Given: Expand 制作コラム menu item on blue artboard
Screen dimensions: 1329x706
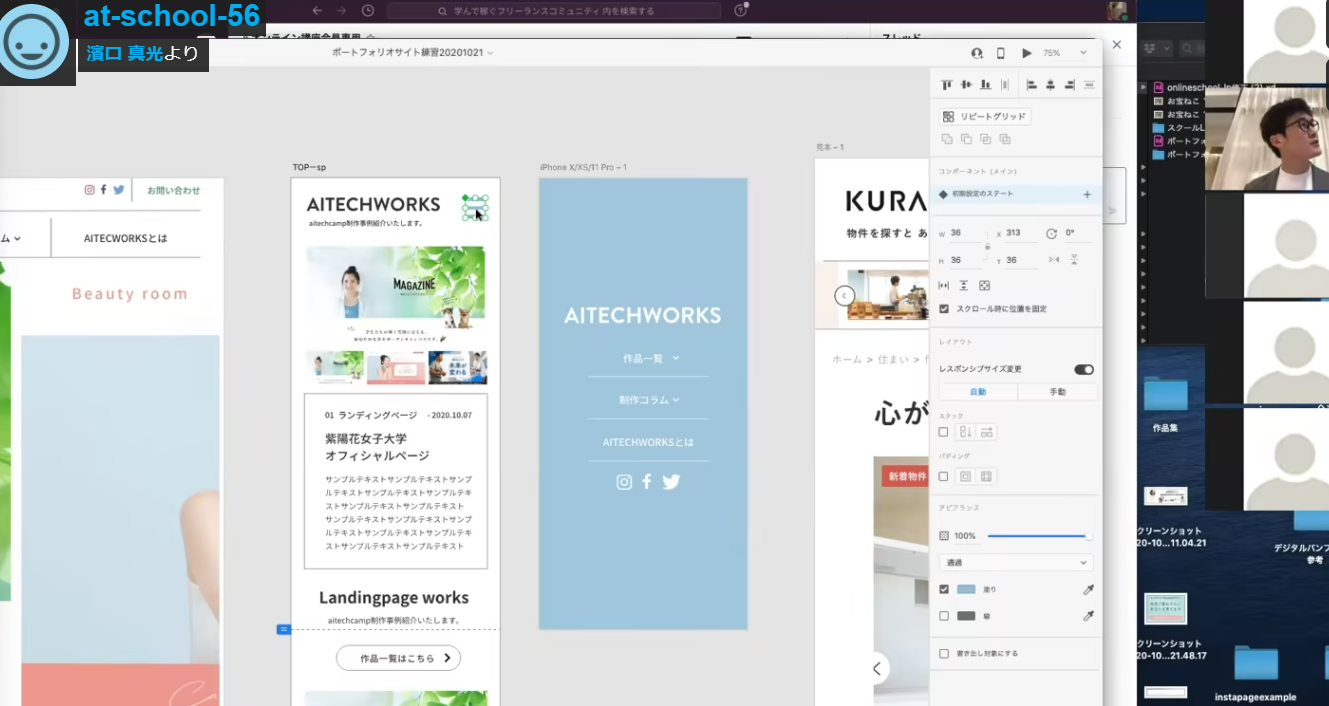Looking at the screenshot, I should click(x=648, y=400).
